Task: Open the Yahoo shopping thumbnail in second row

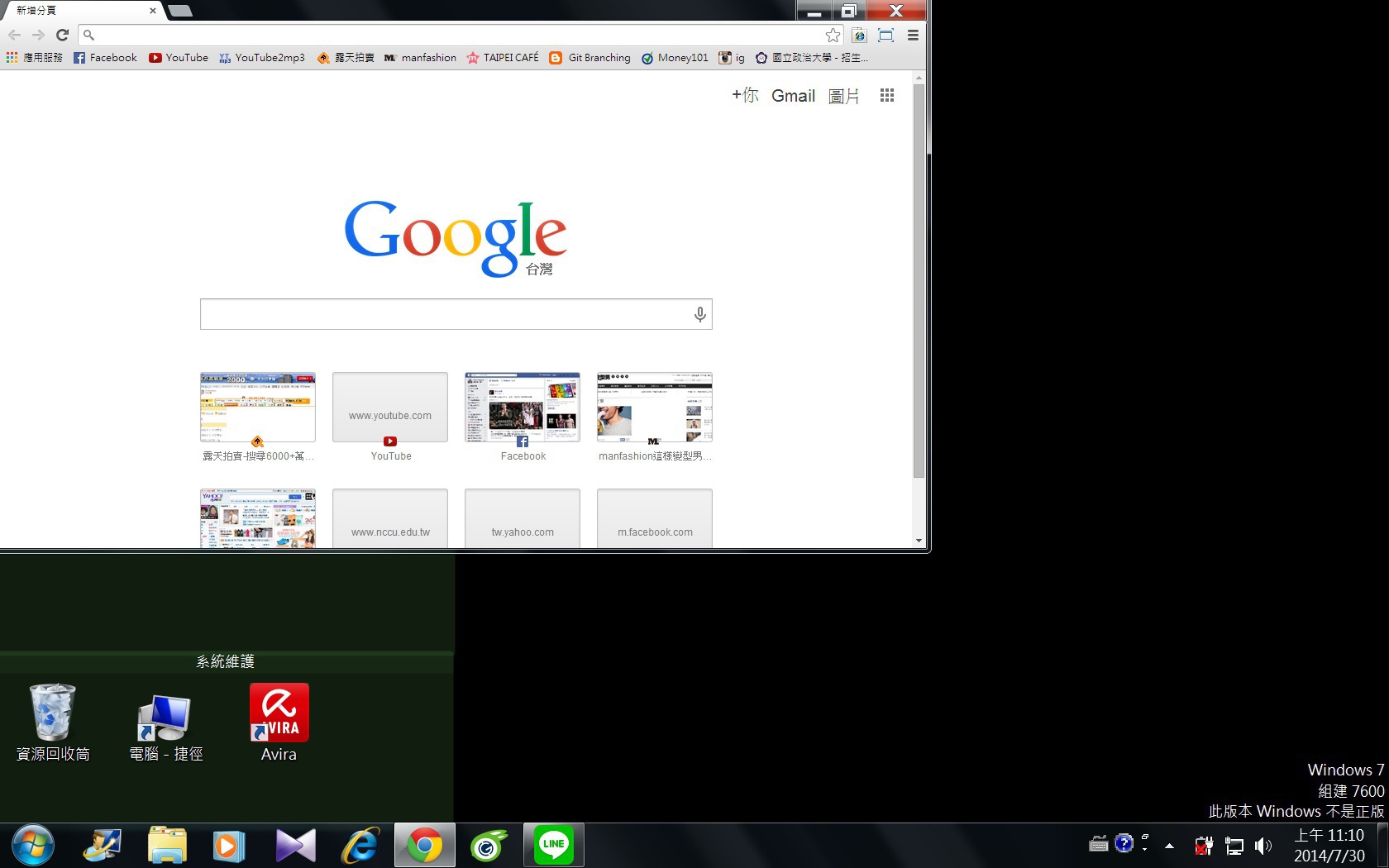Action: click(258, 518)
